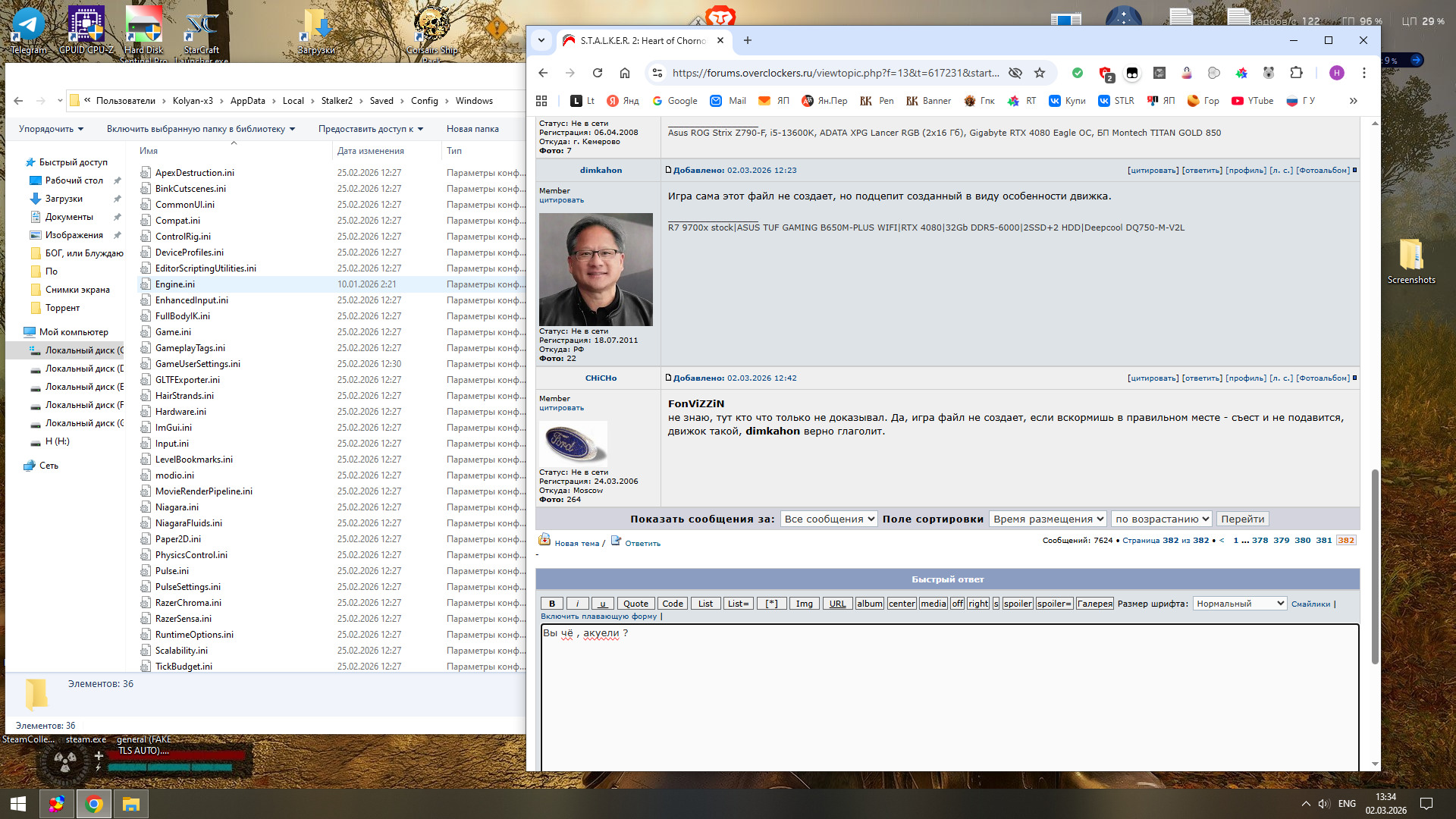Image resolution: width=1456 pixels, height=819 pixels.
Task: Open the bookmarks apps grid icon
Action: 541,101
